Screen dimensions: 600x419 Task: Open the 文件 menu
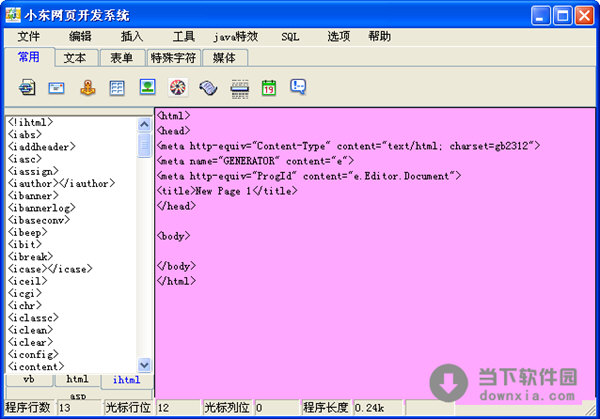(x=28, y=37)
